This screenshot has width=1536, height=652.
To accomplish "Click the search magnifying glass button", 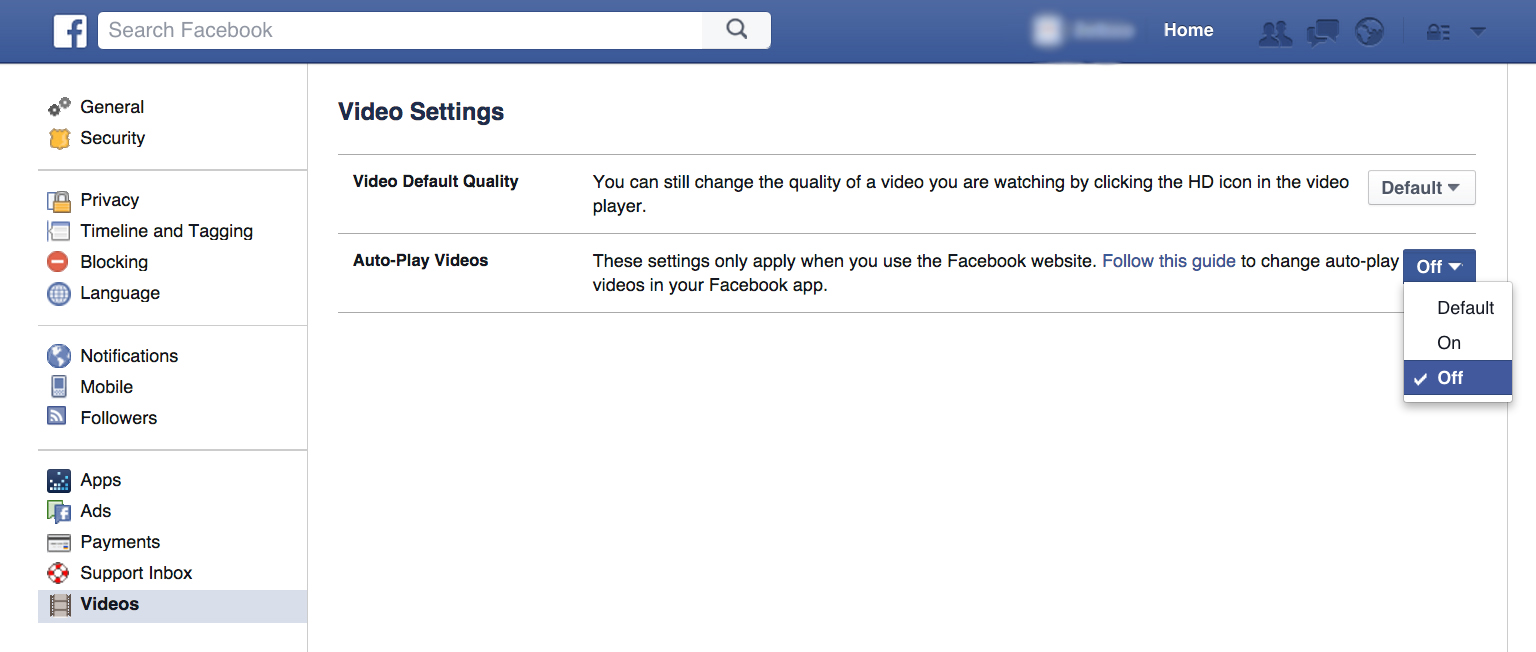I will tap(736, 30).
